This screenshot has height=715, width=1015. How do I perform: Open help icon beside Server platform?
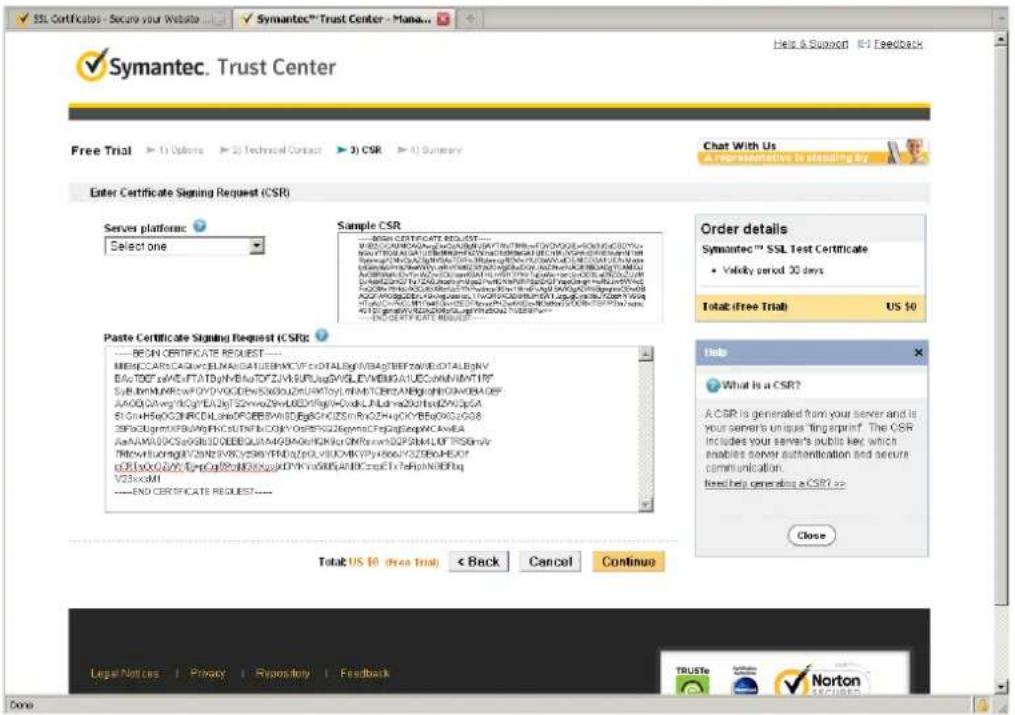[x=200, y=226]
